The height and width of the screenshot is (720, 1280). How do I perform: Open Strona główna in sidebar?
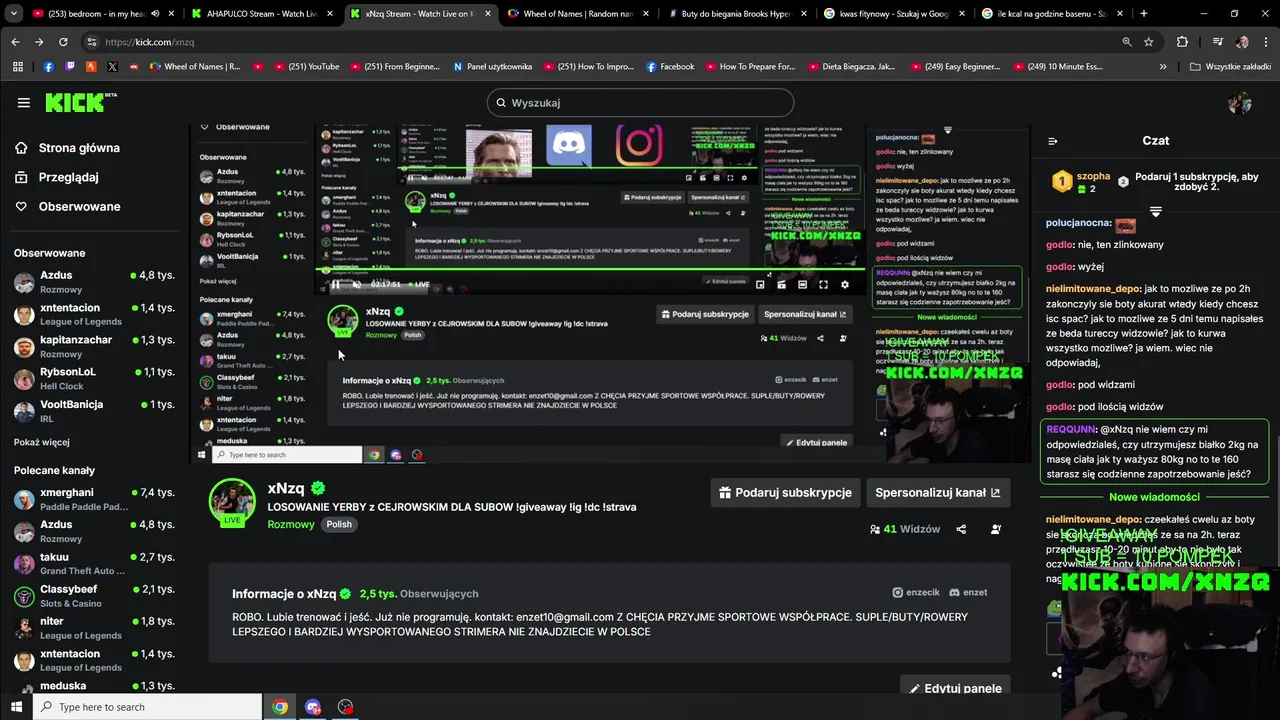click(x=79, y=148)
